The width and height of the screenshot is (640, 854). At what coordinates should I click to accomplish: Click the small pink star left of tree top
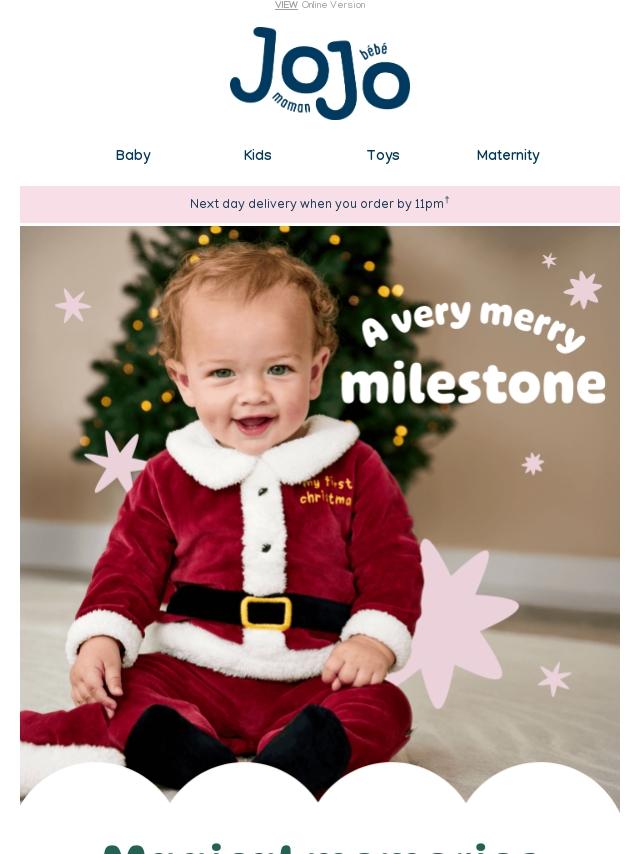72,306
